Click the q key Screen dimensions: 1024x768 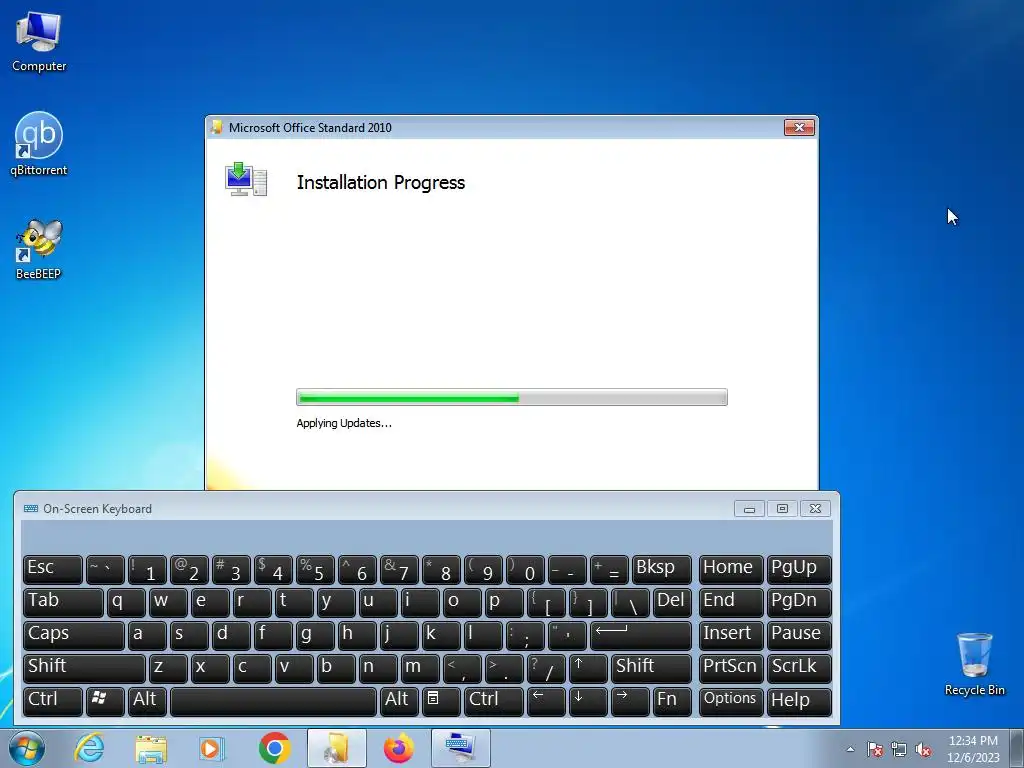click(x=126, y=602)
